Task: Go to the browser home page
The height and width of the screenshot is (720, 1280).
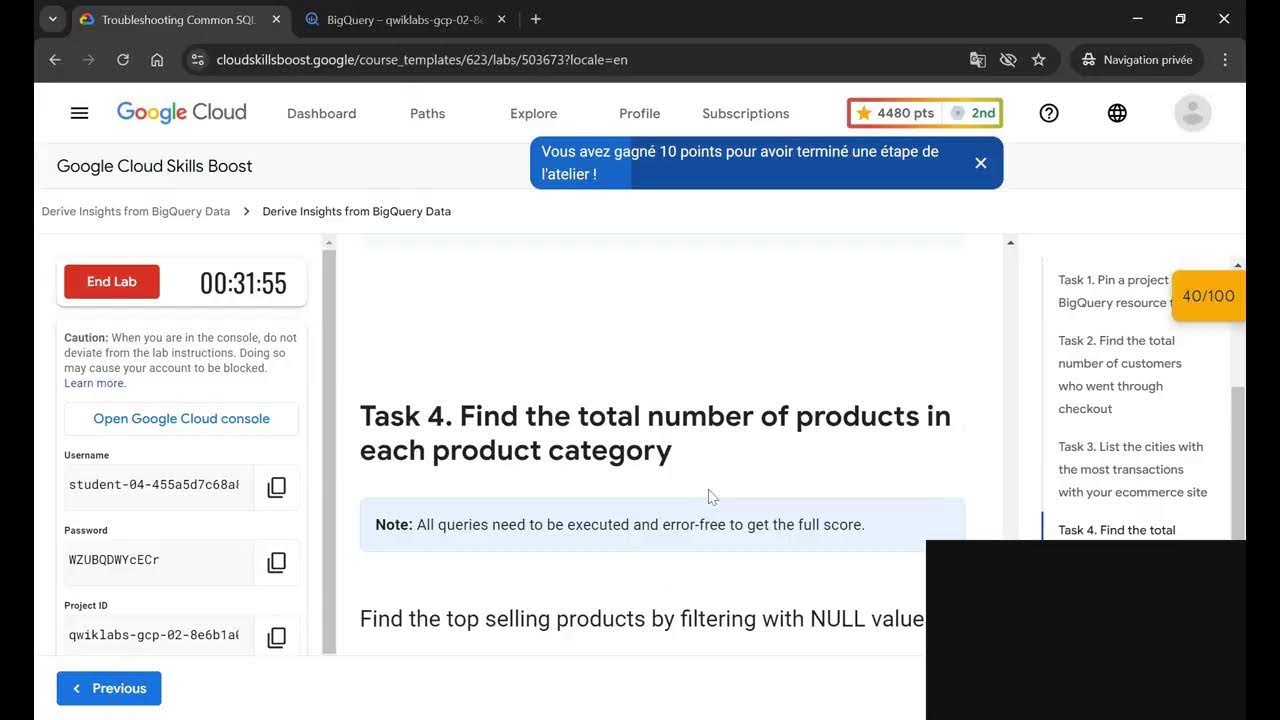Action: coord(157,60)
